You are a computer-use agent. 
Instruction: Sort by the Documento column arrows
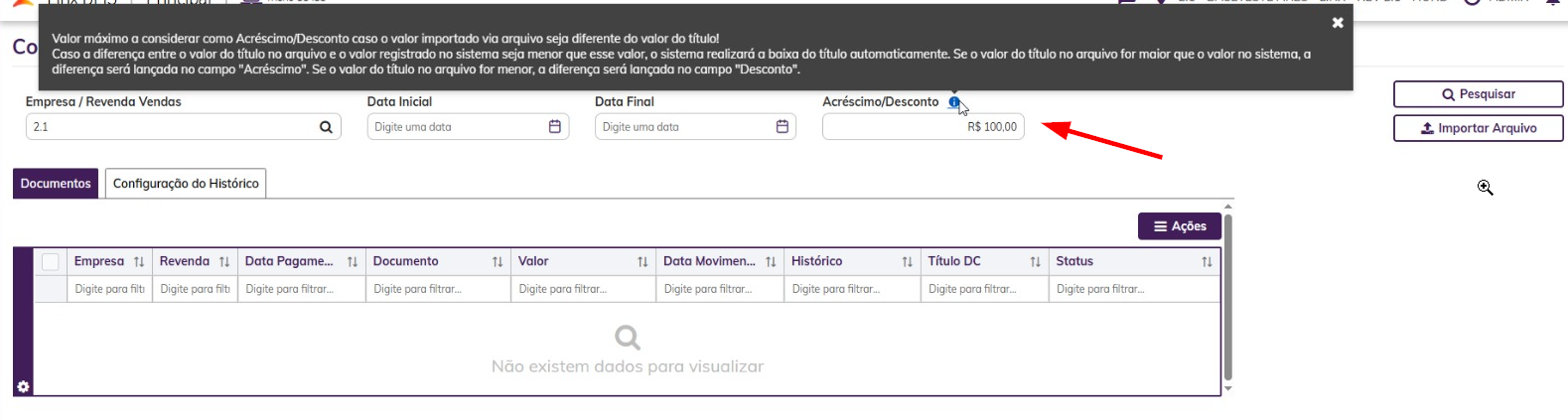[x=498, y=262]
